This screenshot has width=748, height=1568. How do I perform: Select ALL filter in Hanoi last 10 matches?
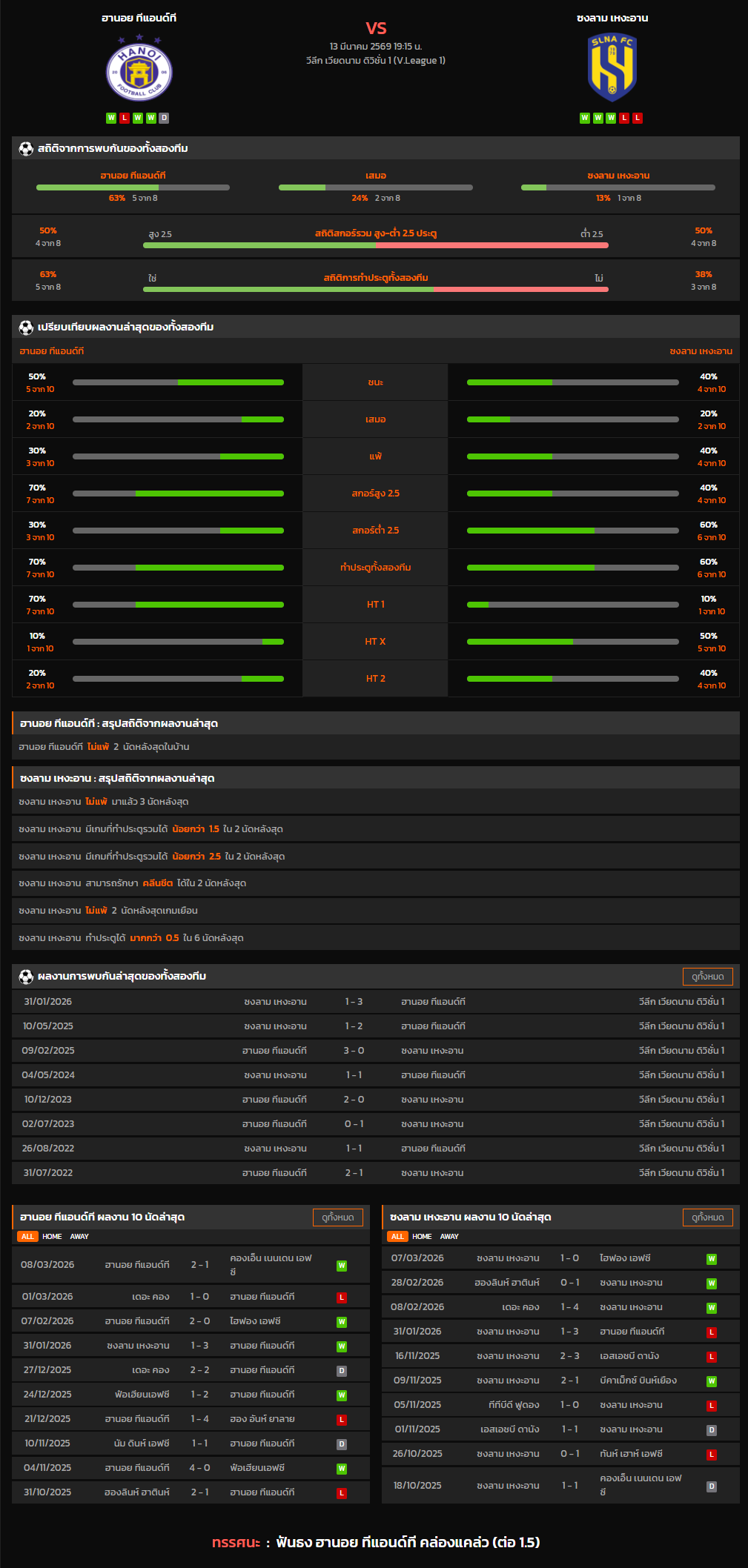pyautogui.click(x=27, y=1237)
